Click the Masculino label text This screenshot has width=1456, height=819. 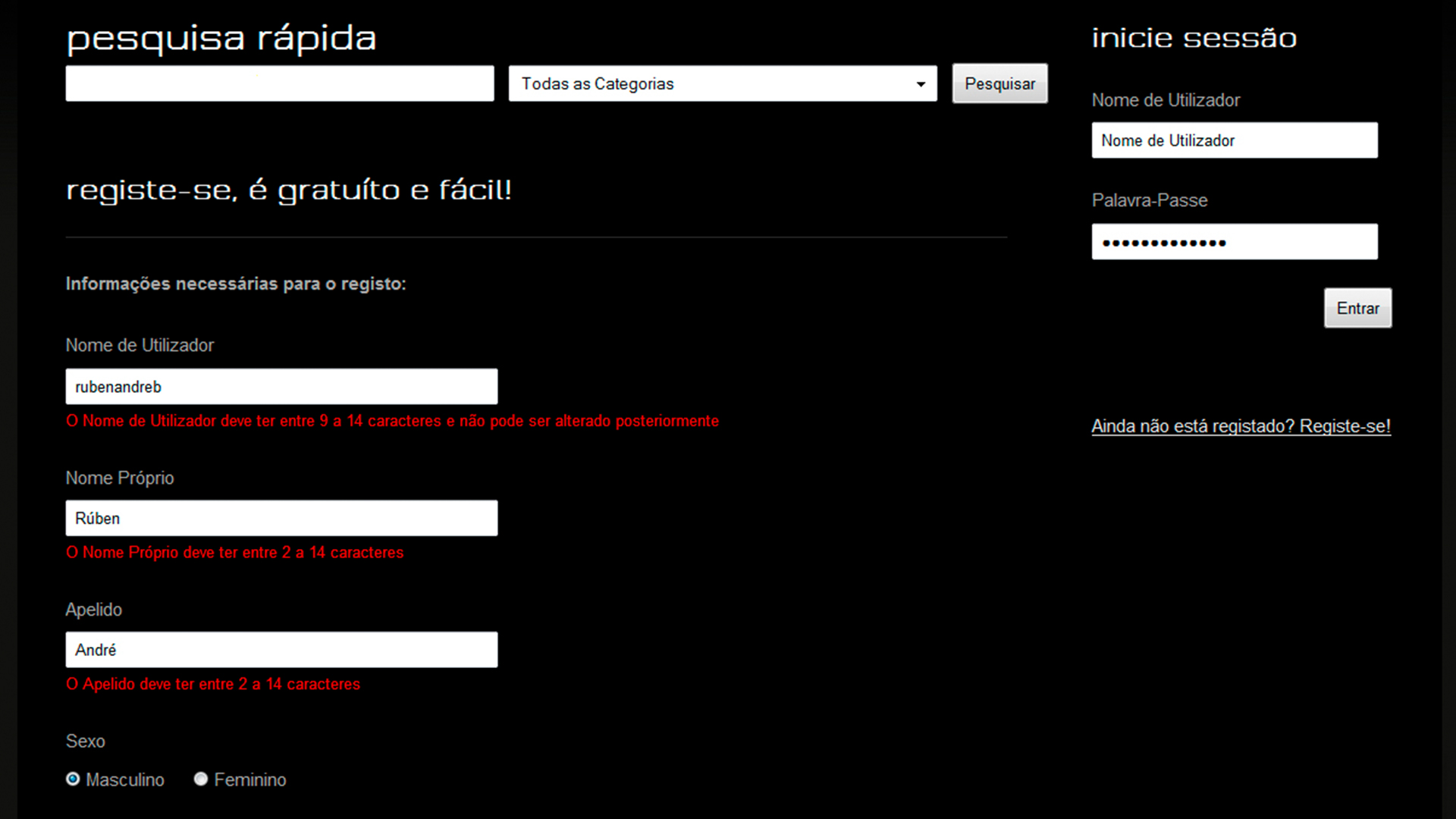pyautogui.click(x=124, y=780)
